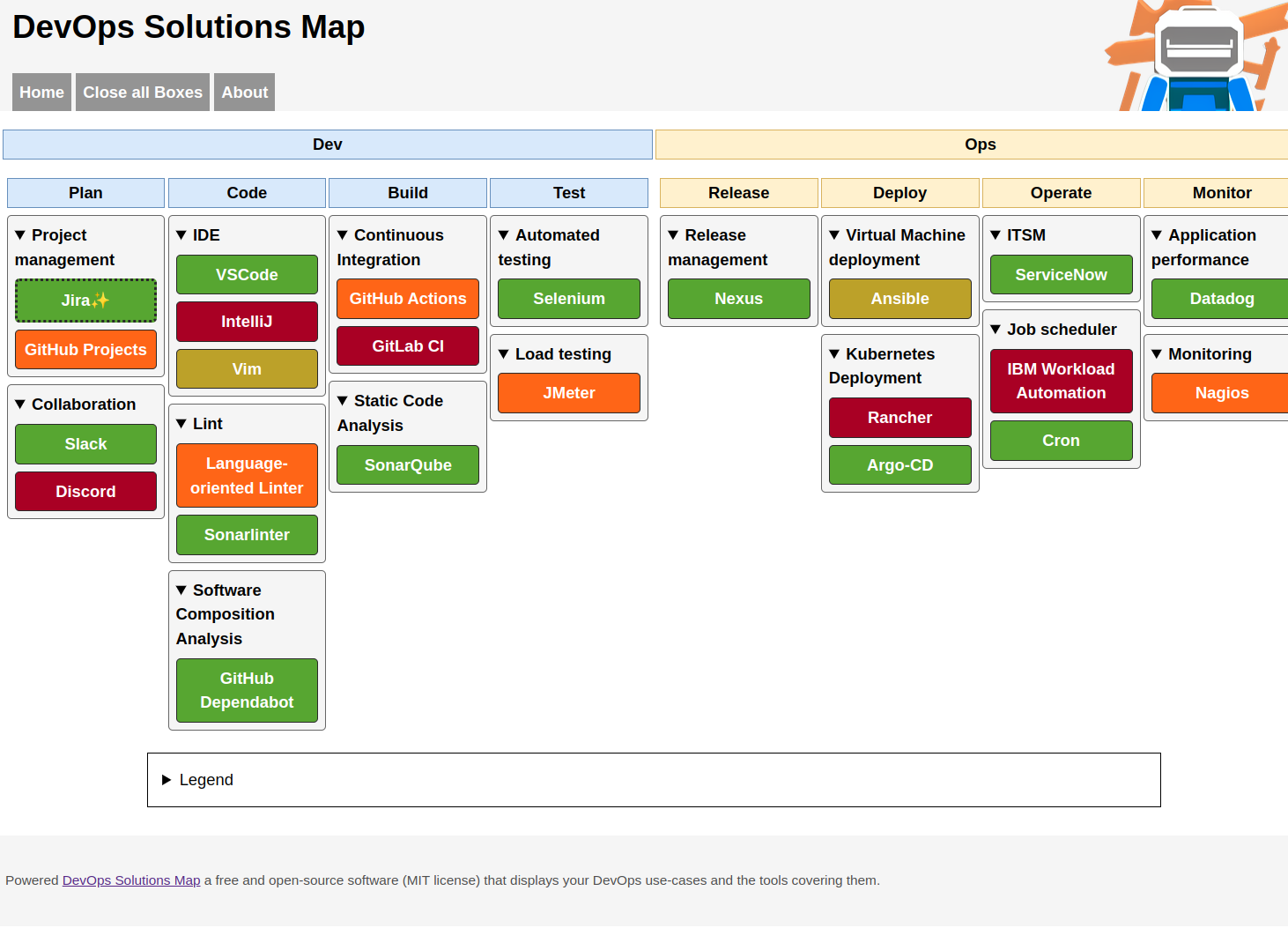Collapse the Application performance box
The width and height of the screenshot is (1288, 928).
click(x=1219, y=248)
